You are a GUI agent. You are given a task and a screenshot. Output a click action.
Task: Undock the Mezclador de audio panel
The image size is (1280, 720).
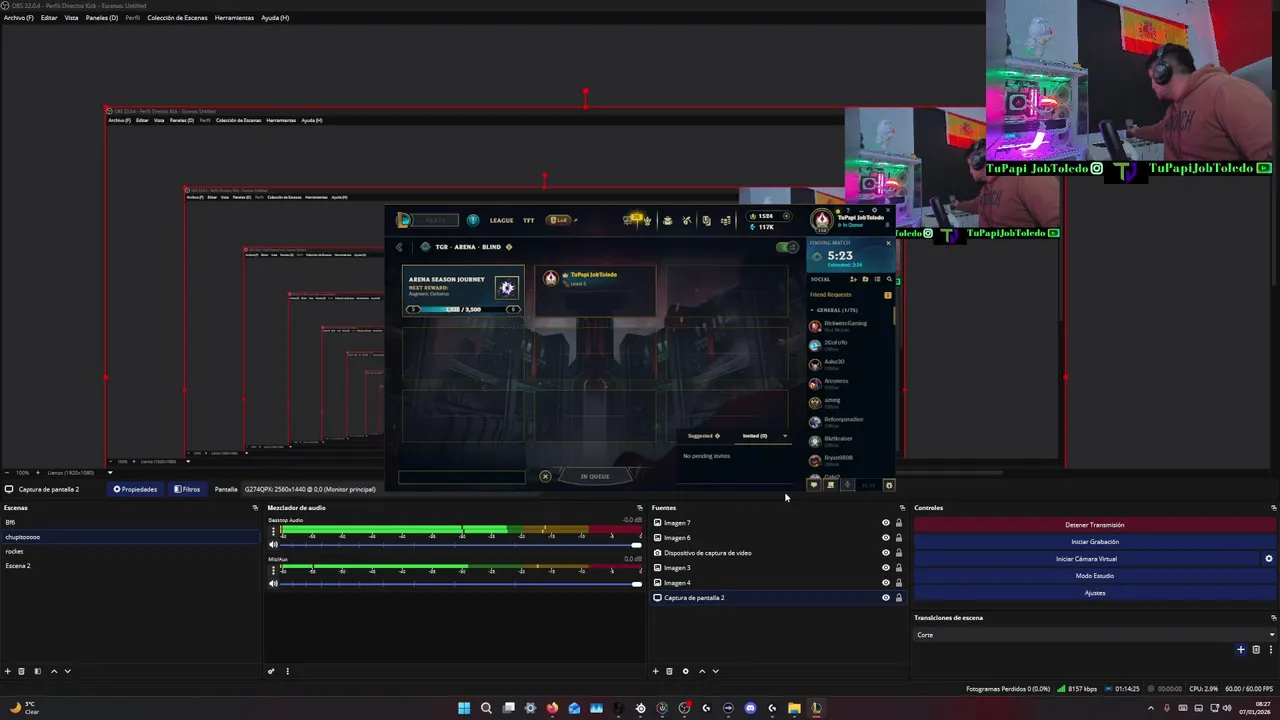[640, 508]
